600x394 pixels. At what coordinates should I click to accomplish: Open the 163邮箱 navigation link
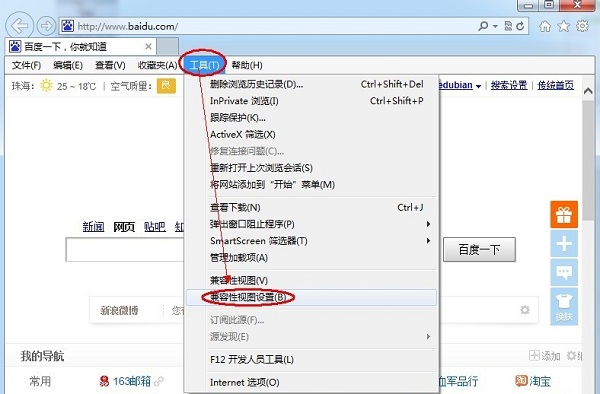pyautogui.click(x=132, y=381)
